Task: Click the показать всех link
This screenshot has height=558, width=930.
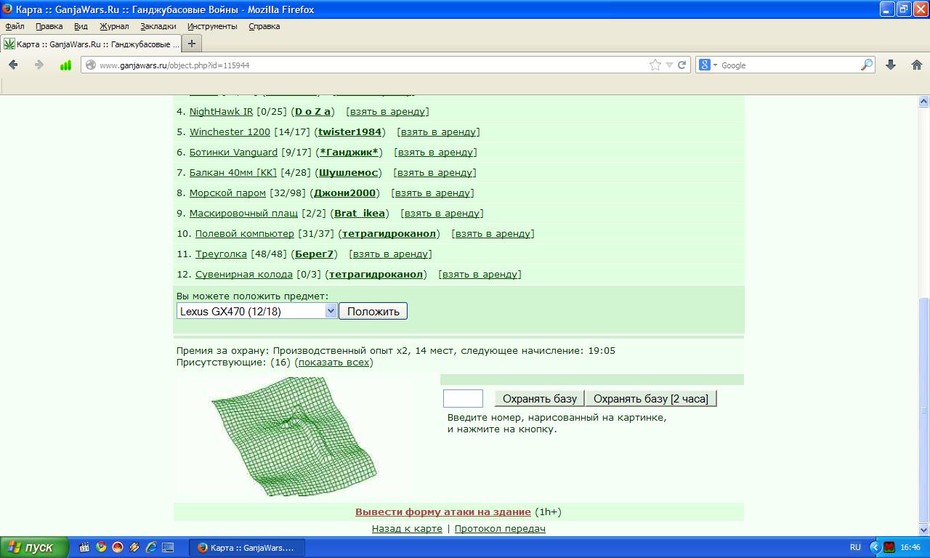Action: click(334, 362)
